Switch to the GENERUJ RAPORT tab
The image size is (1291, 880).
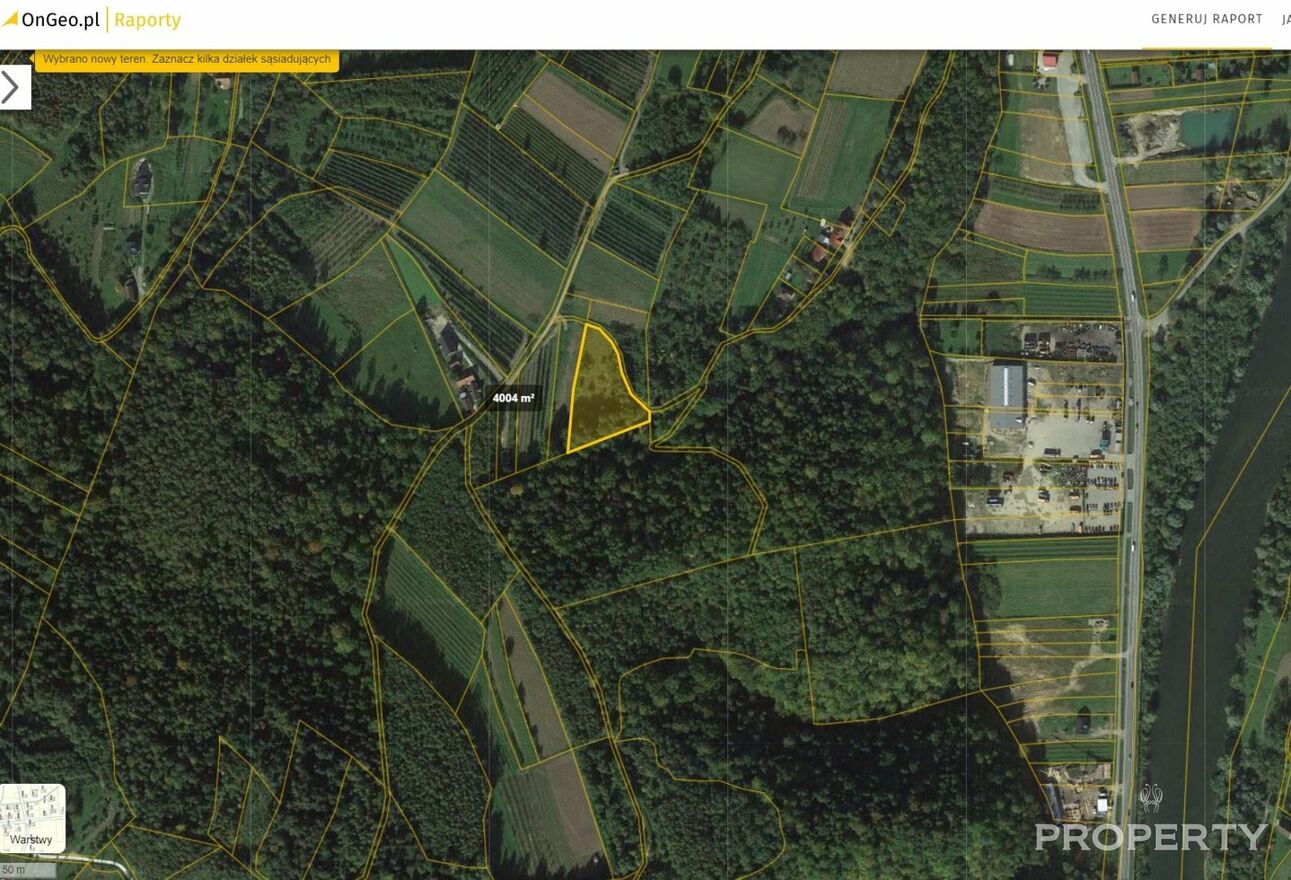coord(1207,19)
